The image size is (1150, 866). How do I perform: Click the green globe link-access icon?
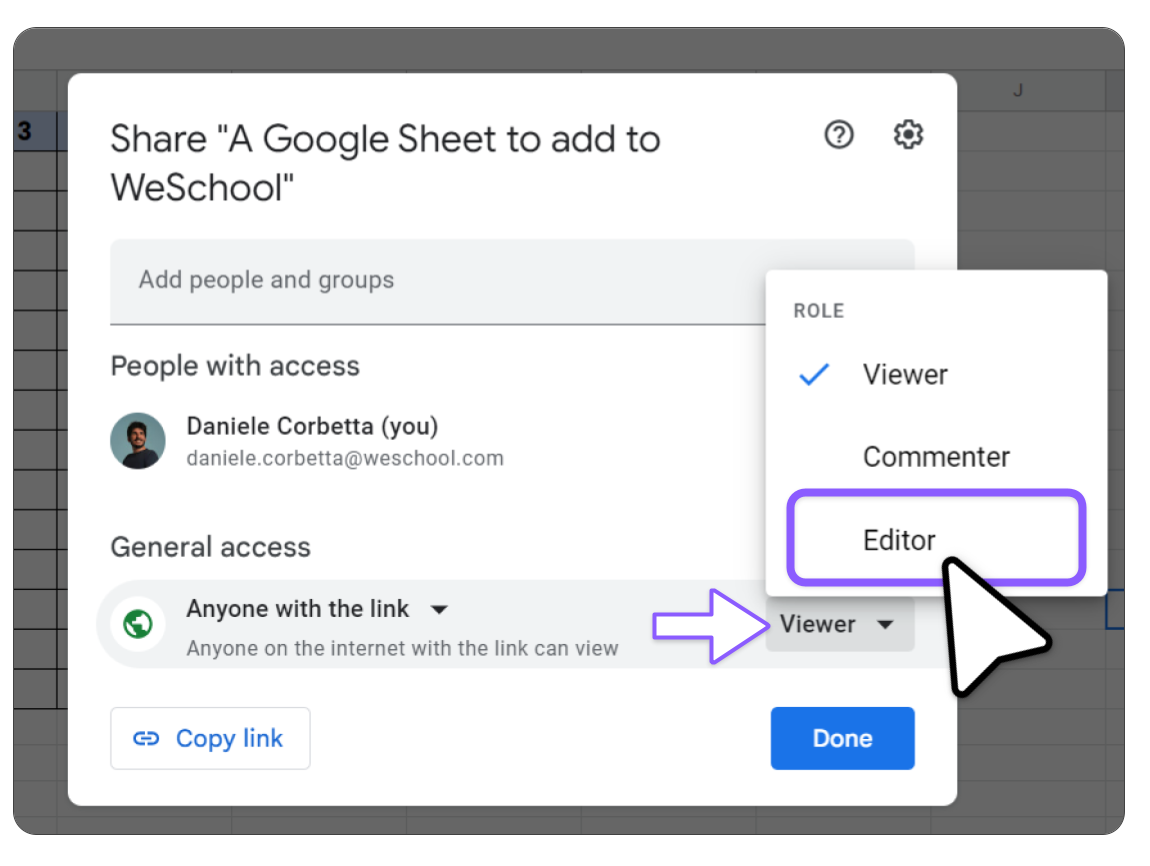tap(138, 624)
